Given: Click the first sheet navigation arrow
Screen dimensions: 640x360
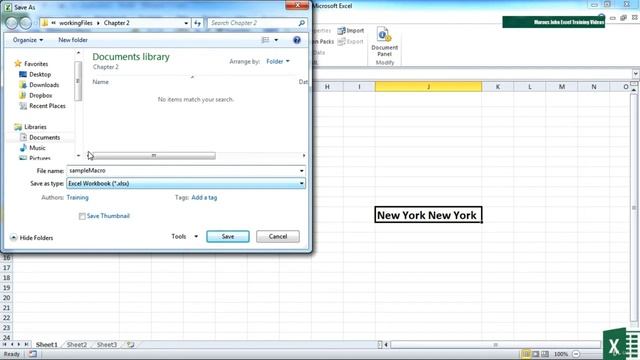Looking at the screenshot, I should 4,344.
